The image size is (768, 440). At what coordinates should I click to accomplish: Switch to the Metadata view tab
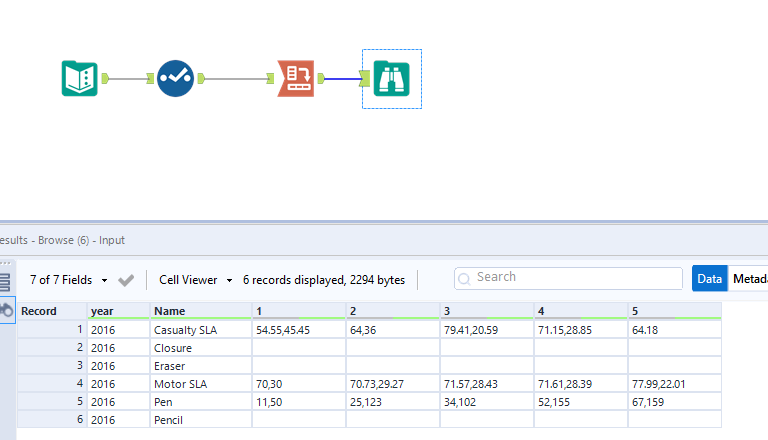tap(748, 279)
